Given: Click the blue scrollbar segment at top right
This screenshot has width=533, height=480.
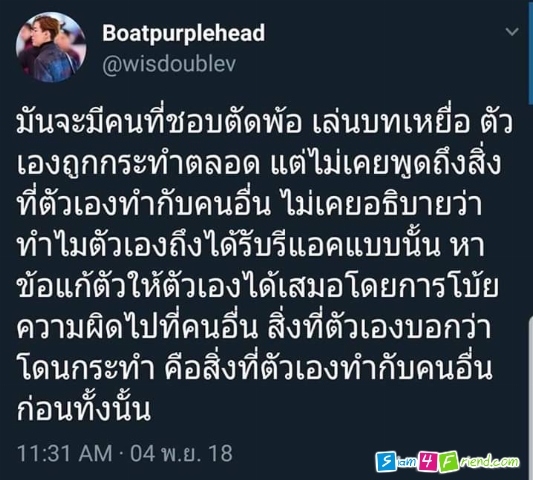Looking at the screenshot, I should (x=531, y=51).
